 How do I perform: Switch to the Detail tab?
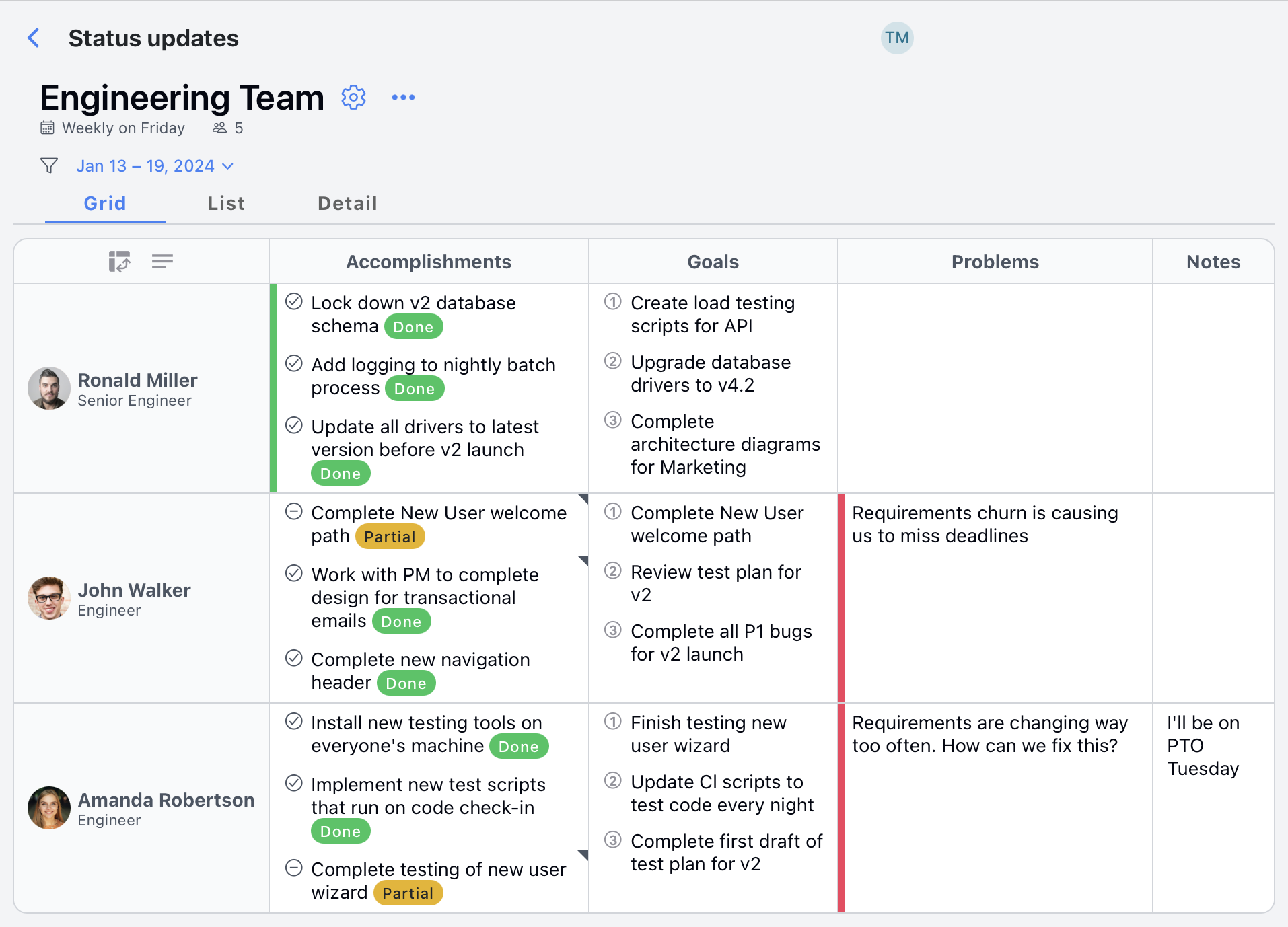(347, 203)
